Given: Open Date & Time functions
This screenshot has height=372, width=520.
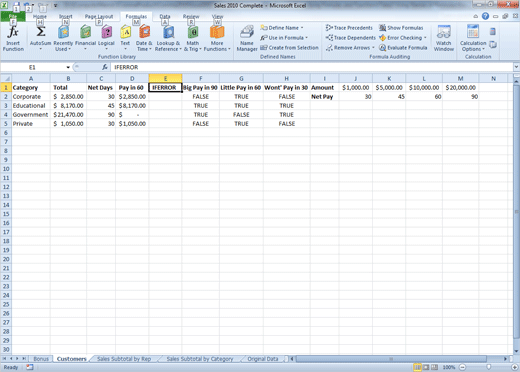Looking at the screenshot, I should coord(144,39).
